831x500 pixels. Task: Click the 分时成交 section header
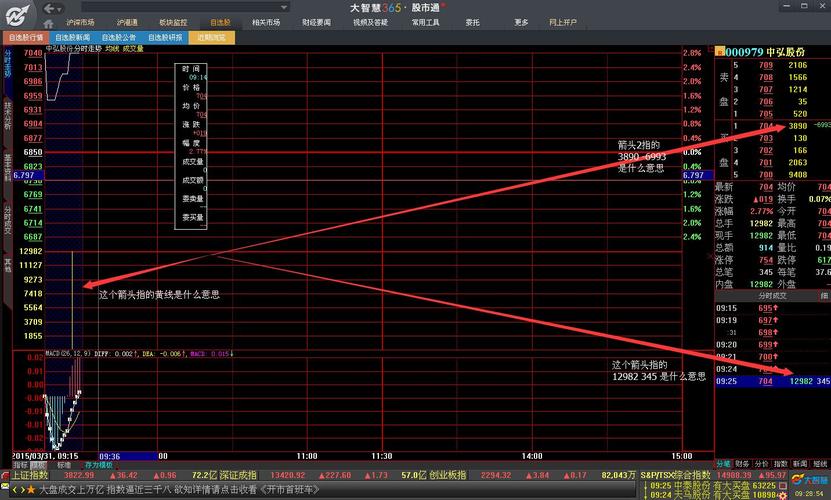[772, 296]
